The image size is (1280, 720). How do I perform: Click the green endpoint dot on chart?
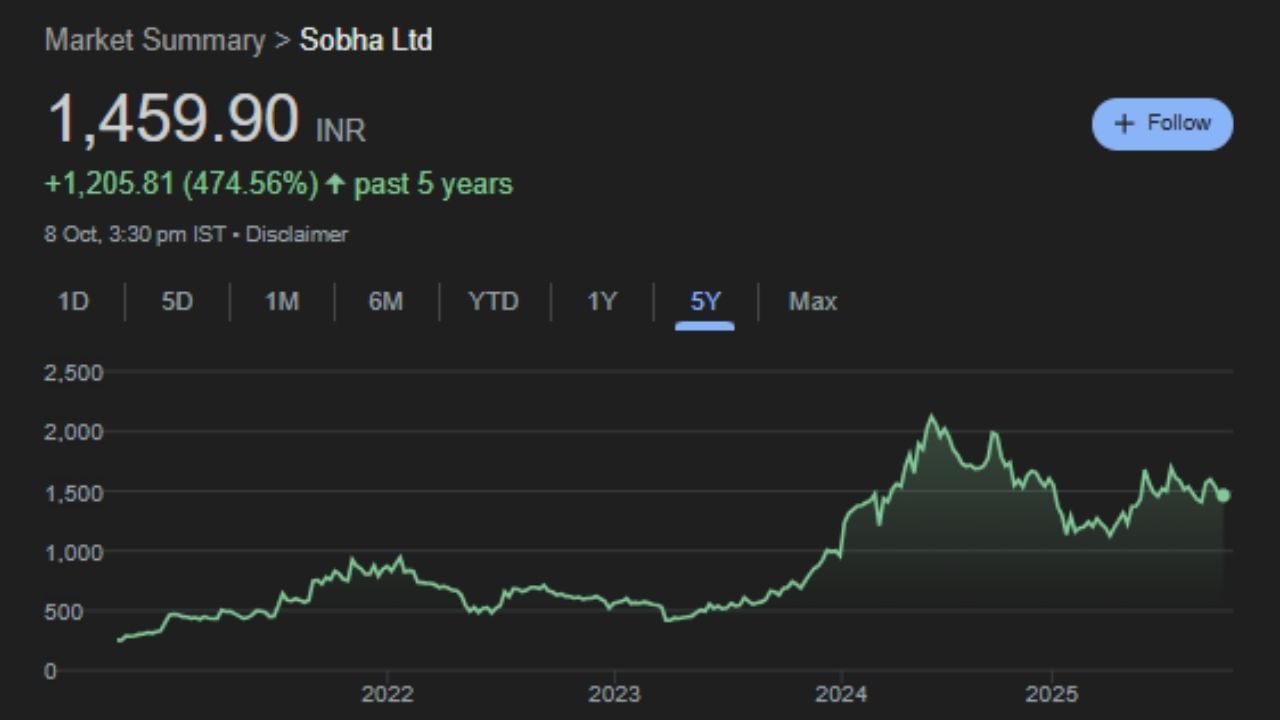click(1223, 495)
